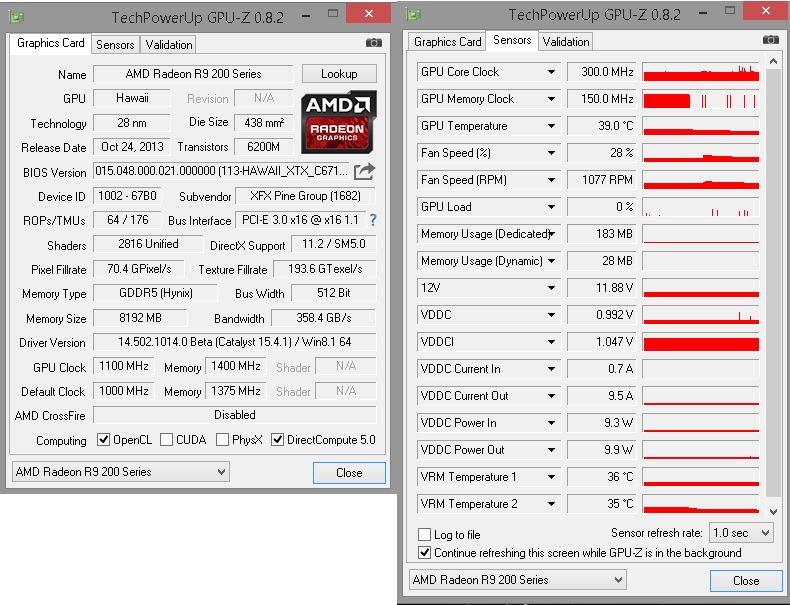
Task: Click Close button in Sensors window
Action: pos(746,580)
